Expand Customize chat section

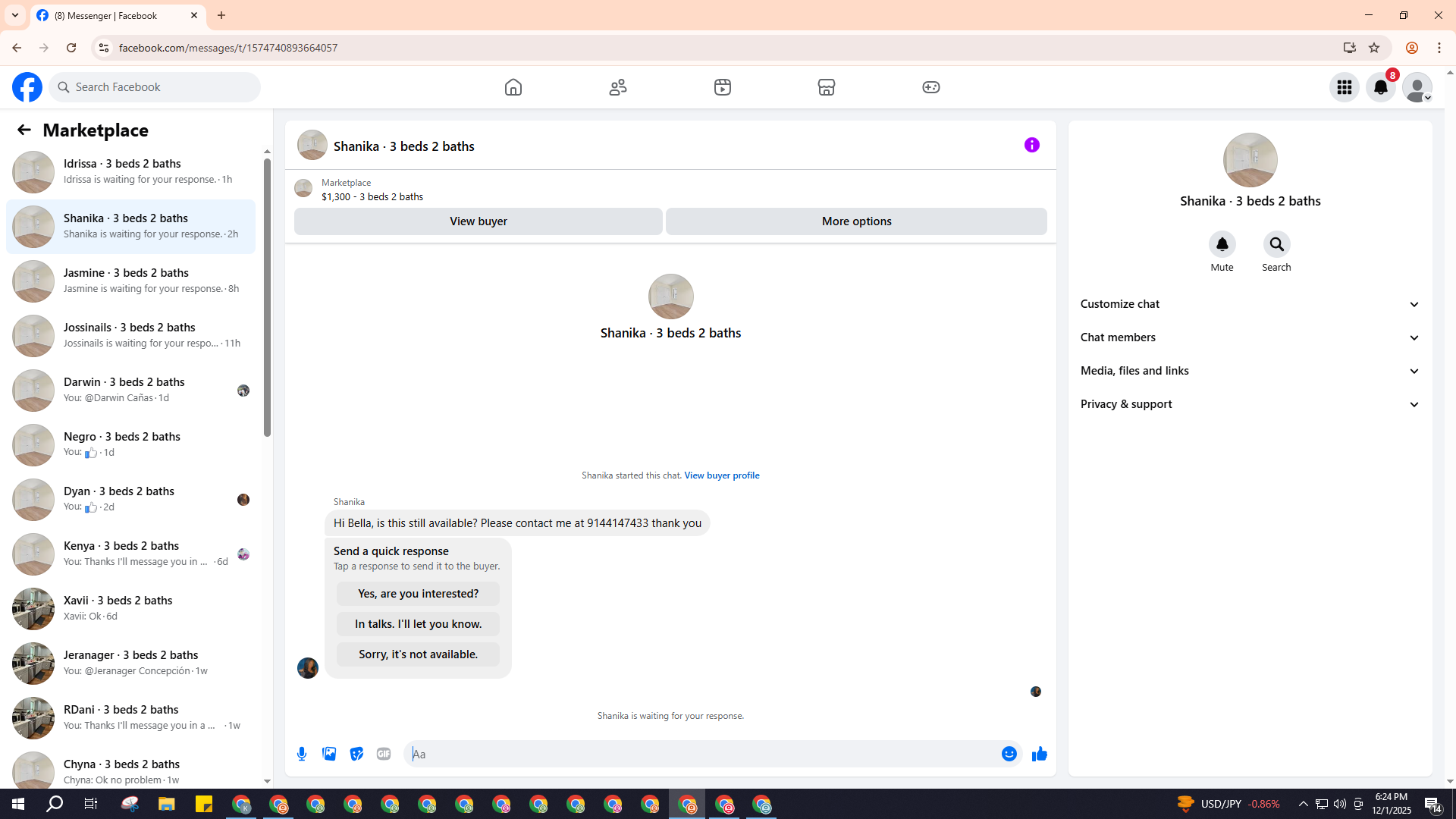[1250, 304]
